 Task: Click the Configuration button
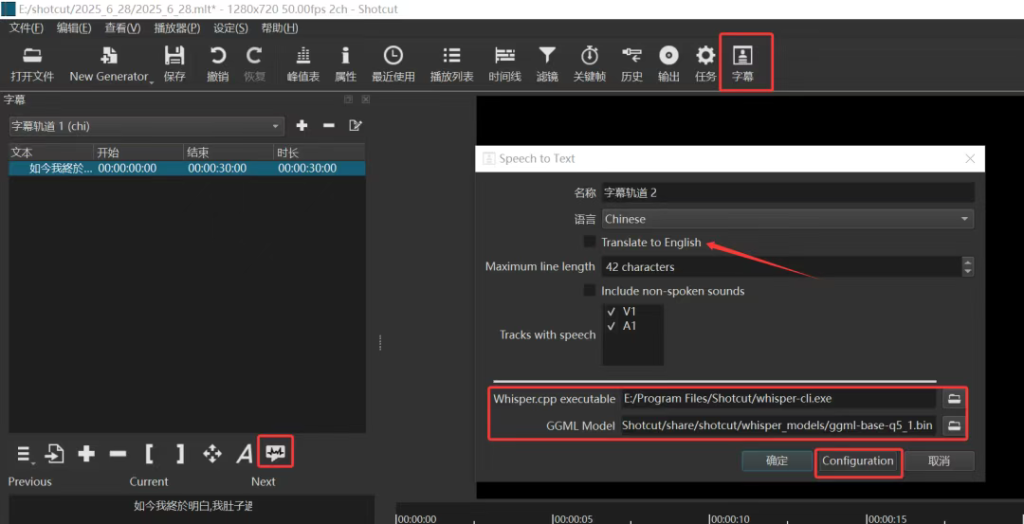pos(857,461)
